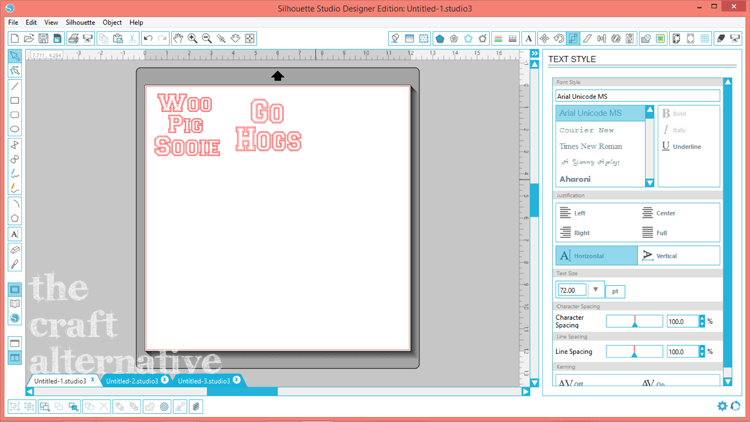Screen dimensions: 750x422
Task: Open the Object menu
Action: (x=112, y=22)
